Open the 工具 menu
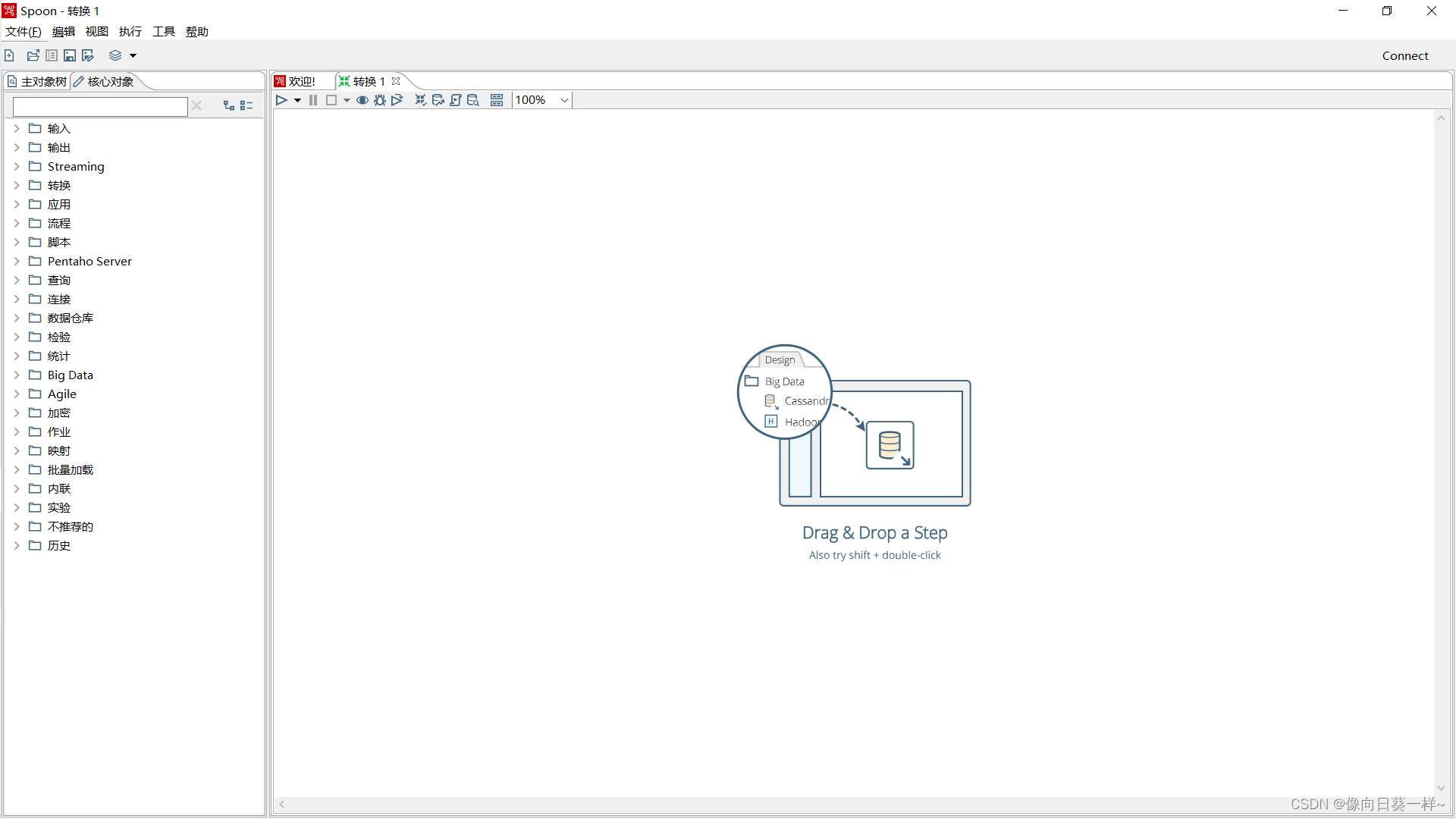 click(x=163, y=31)
